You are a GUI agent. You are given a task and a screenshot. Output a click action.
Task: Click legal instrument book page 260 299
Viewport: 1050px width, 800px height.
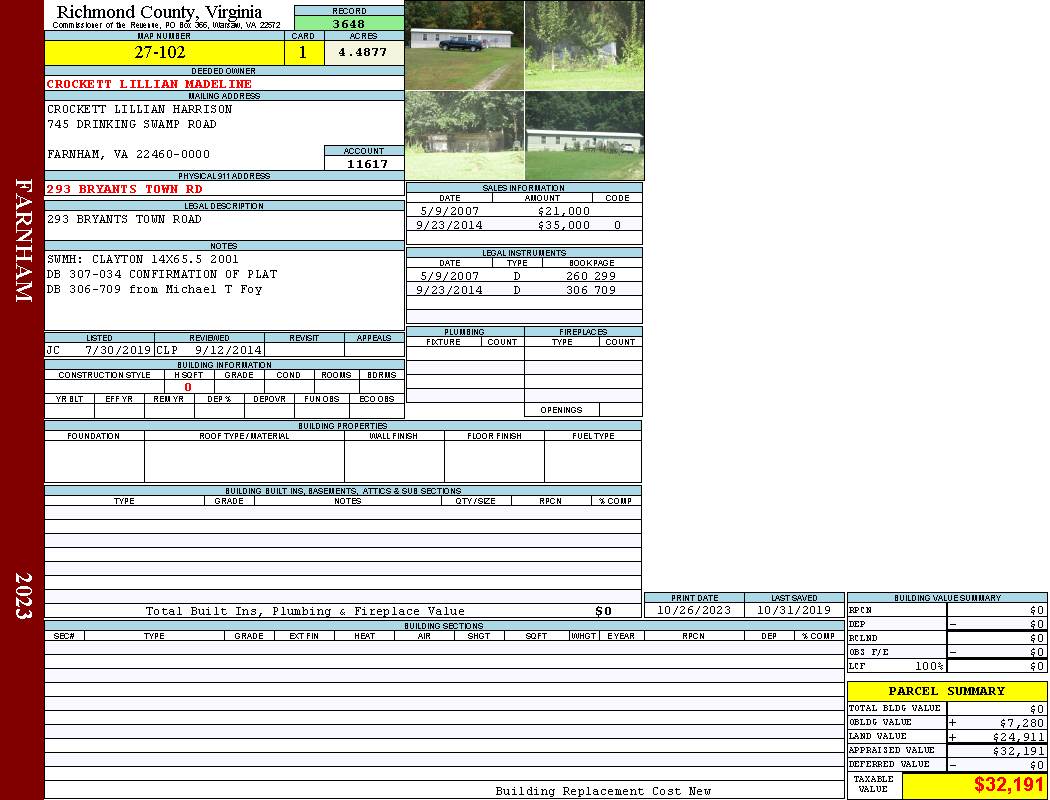click(591, 275)
